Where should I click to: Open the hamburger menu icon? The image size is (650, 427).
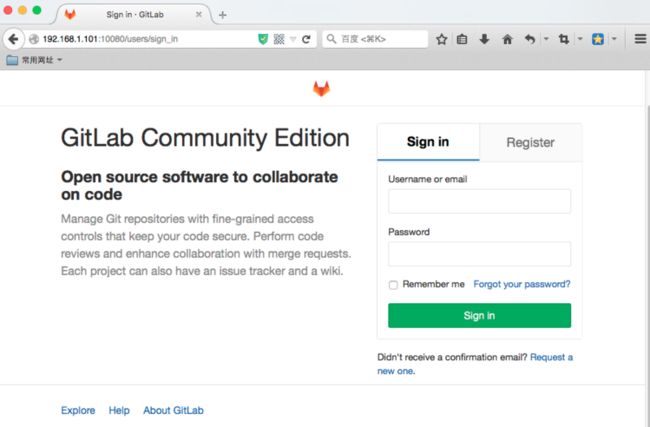tap(640, 39)
